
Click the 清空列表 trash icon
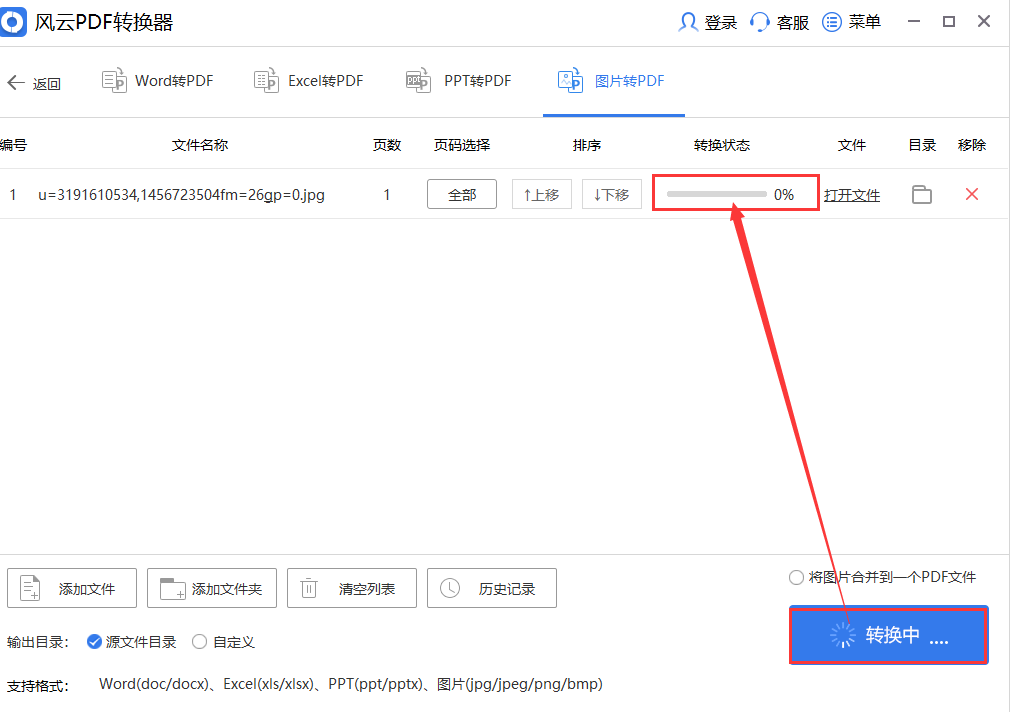coord(310,588)
